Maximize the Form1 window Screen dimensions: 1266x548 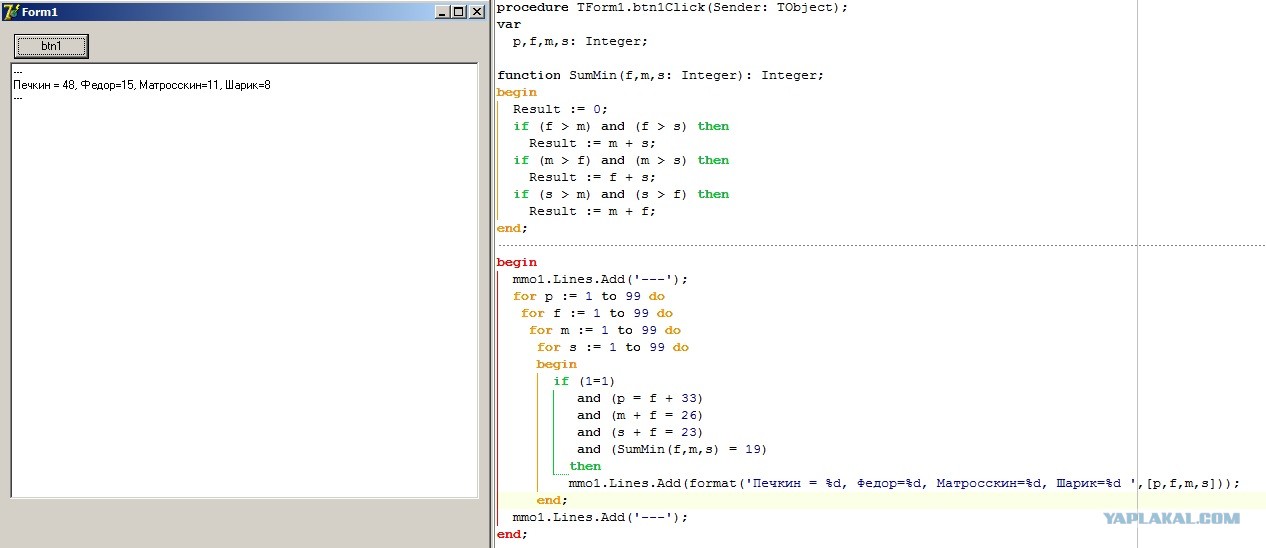coord(459,12)
